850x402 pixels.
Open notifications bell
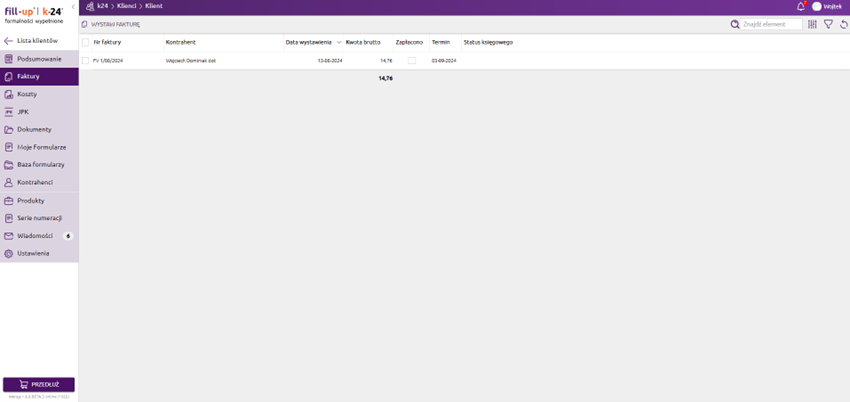[801, 7]
